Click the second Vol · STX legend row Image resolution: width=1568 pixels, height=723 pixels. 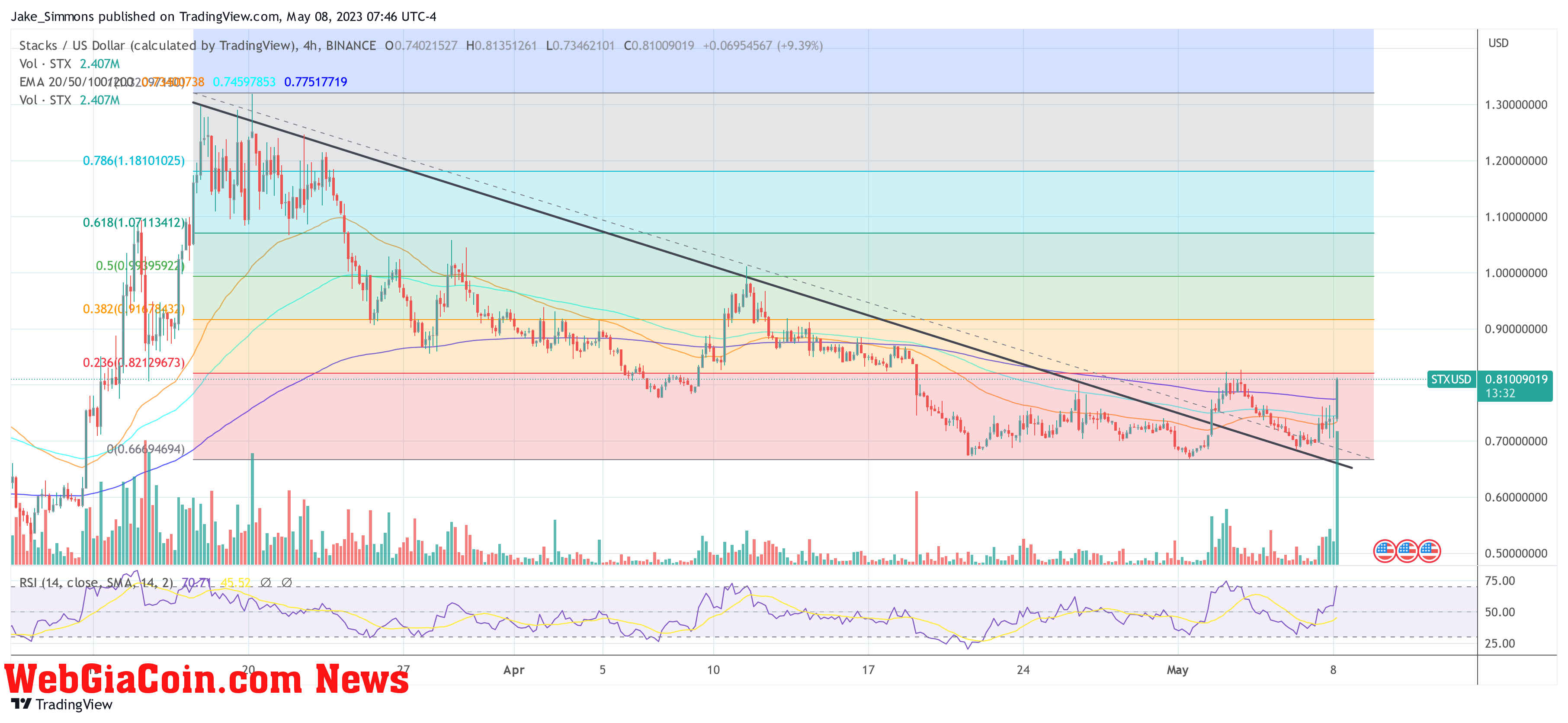click(x=69, y=100)
